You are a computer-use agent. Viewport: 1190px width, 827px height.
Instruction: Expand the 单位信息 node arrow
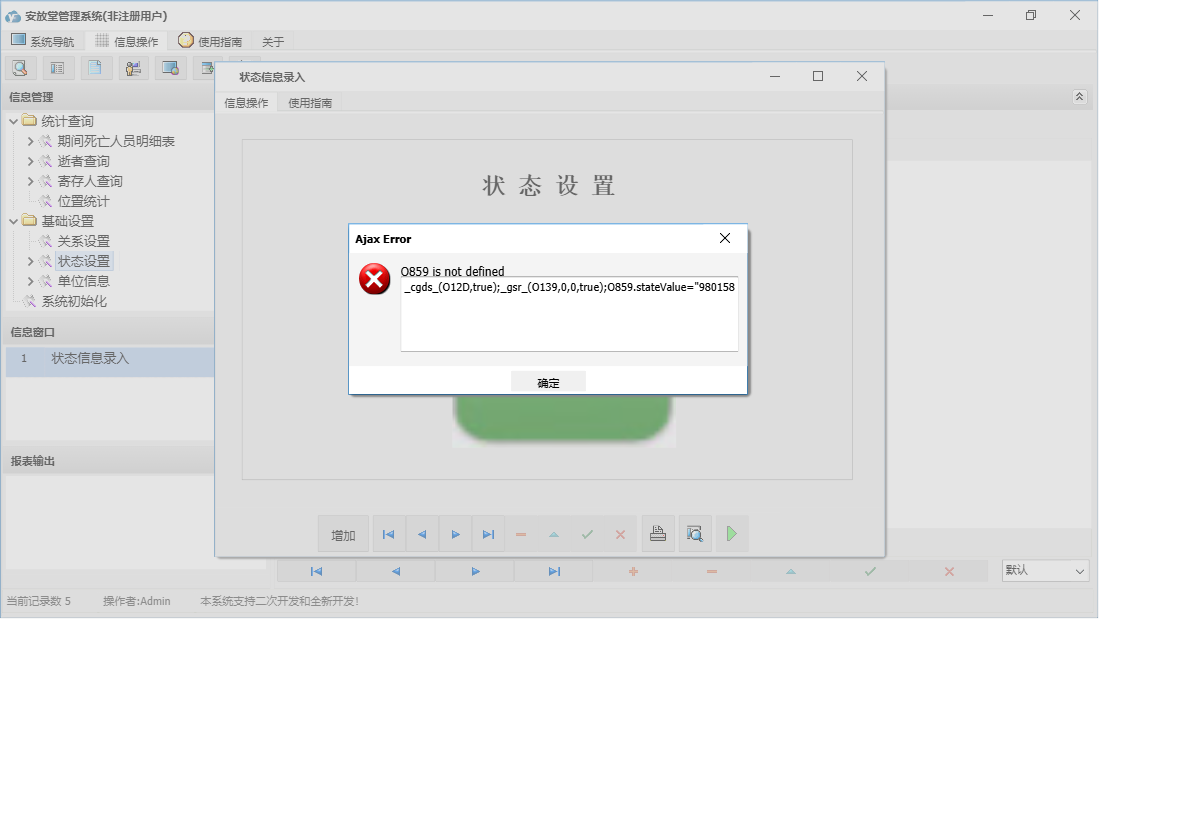30,281
